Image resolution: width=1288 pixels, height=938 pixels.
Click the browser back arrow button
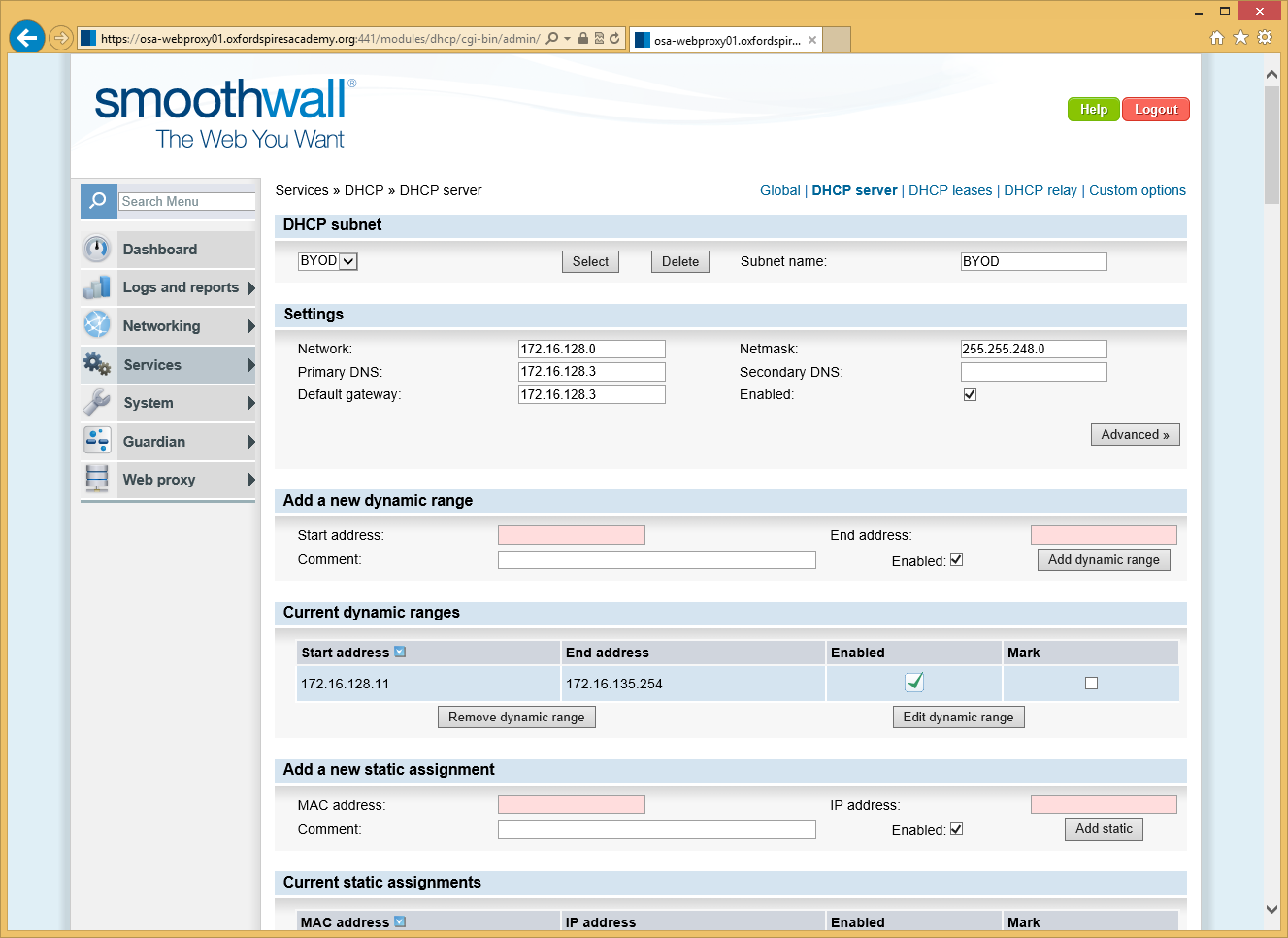tap(27, 38)
